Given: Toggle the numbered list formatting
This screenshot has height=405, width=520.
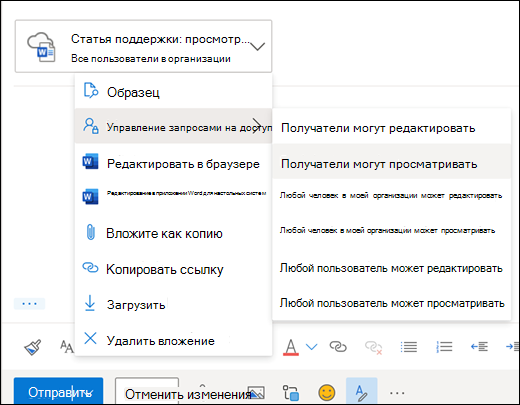Looking at the screenshot, I should pyautogui.click(x=444, y=347).
